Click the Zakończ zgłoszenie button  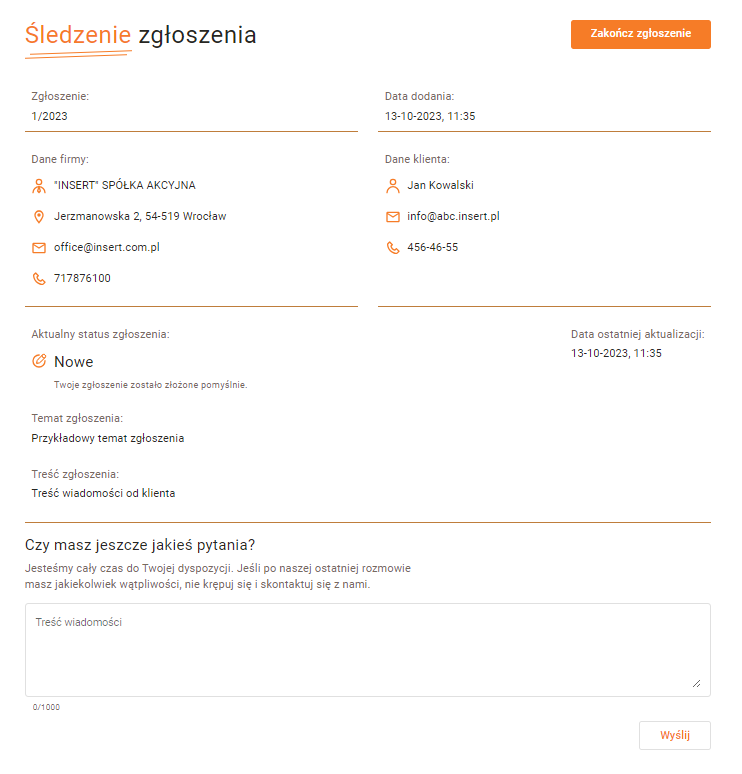tap(640, 34)
